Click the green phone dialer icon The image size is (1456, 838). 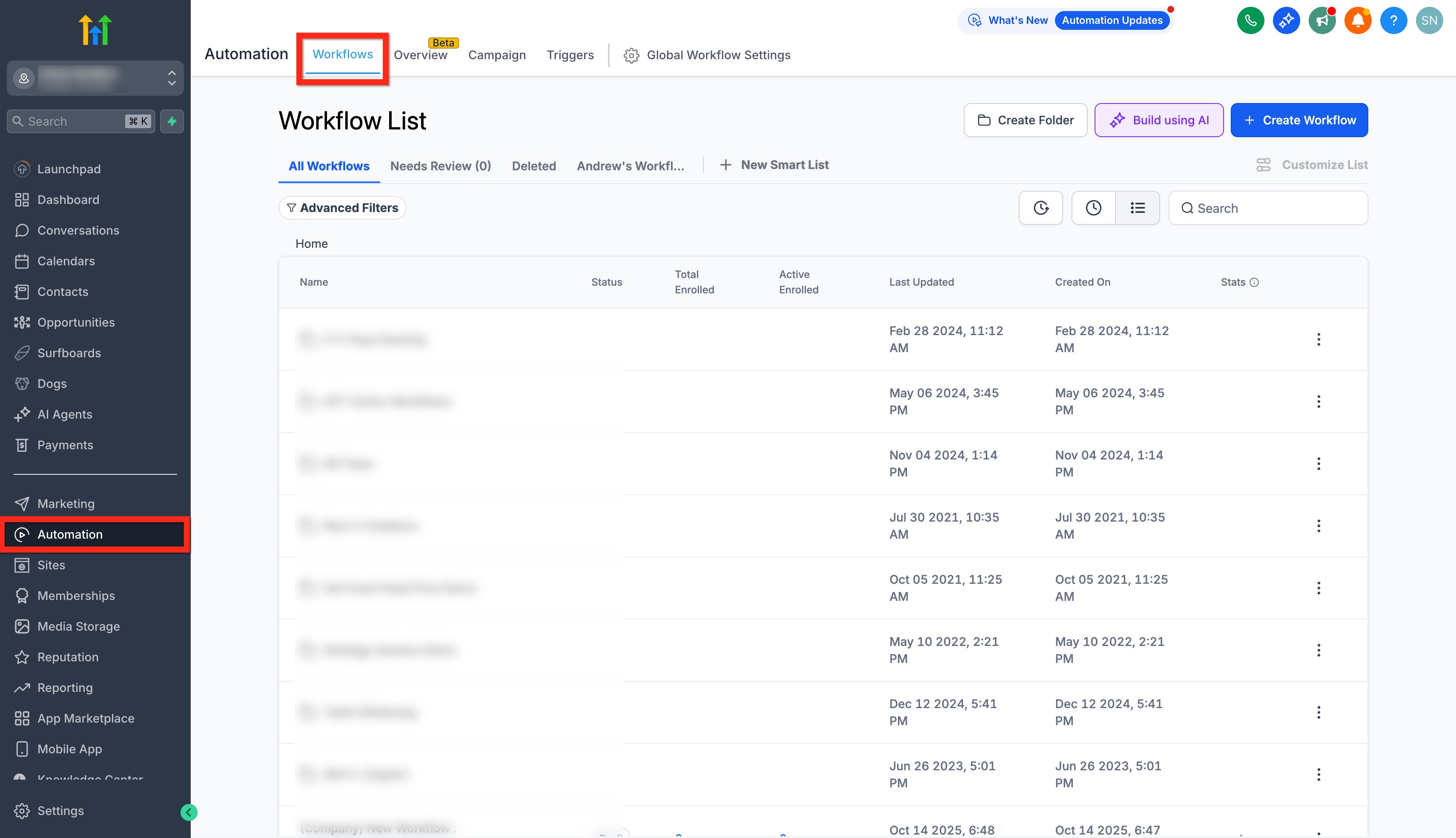(1250, 21)
